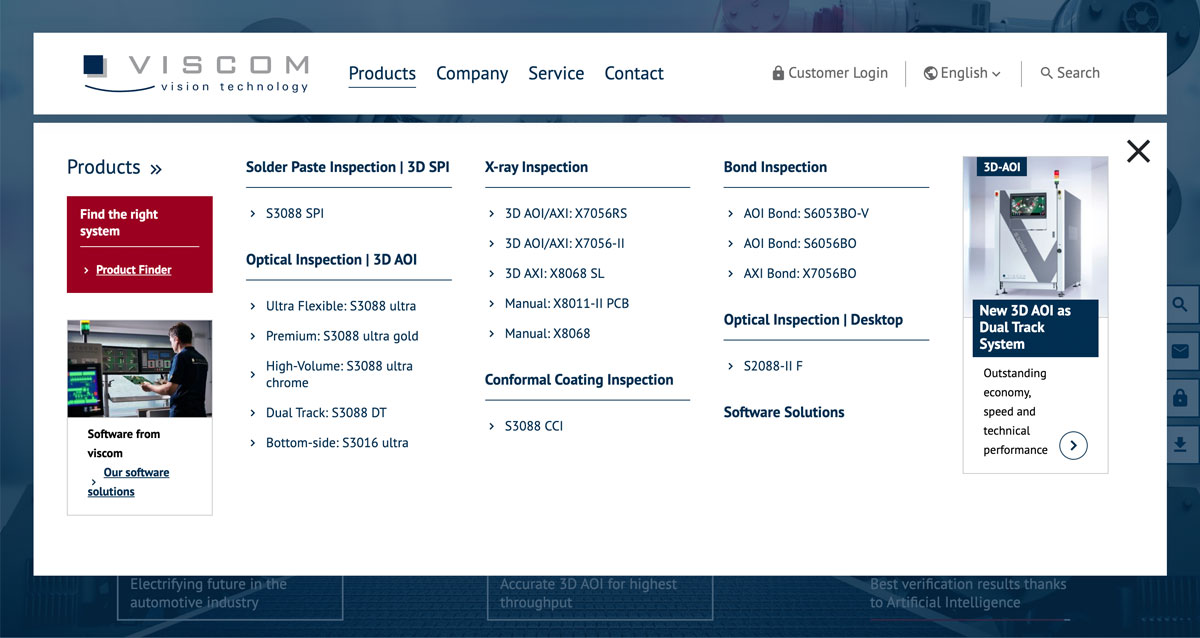Open 3D AXI: X8068 SL link
Viewport: 1200px width, 638px height.
pos(554,273)
